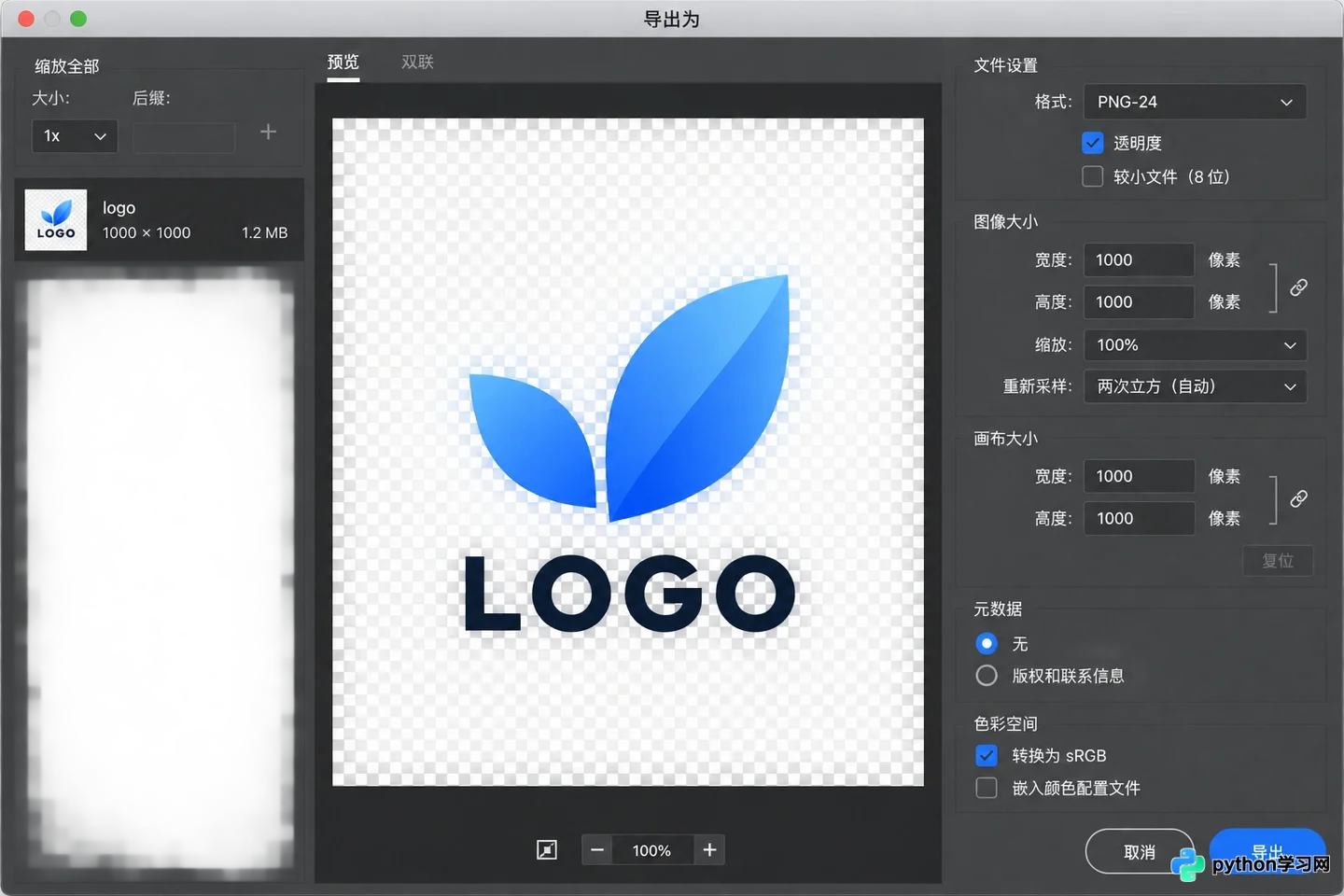Toggle the canvas size link proportions icon

click(1298, 498)
